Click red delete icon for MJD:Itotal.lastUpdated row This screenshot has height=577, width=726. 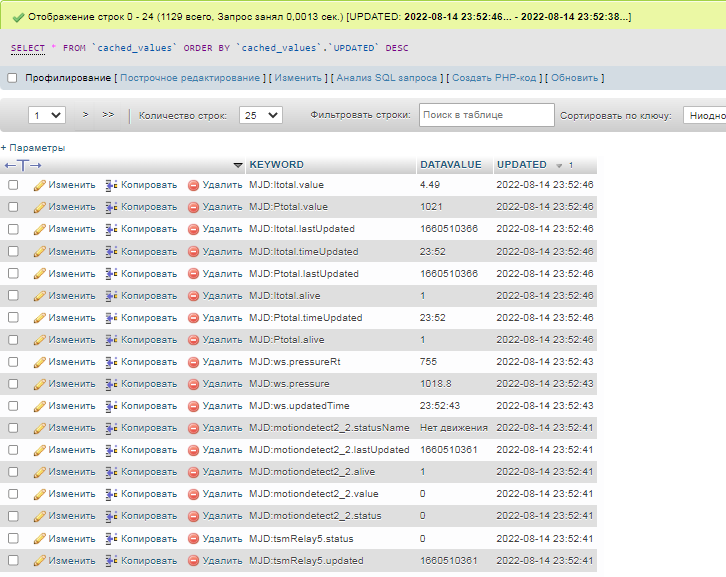pos(194,229)
